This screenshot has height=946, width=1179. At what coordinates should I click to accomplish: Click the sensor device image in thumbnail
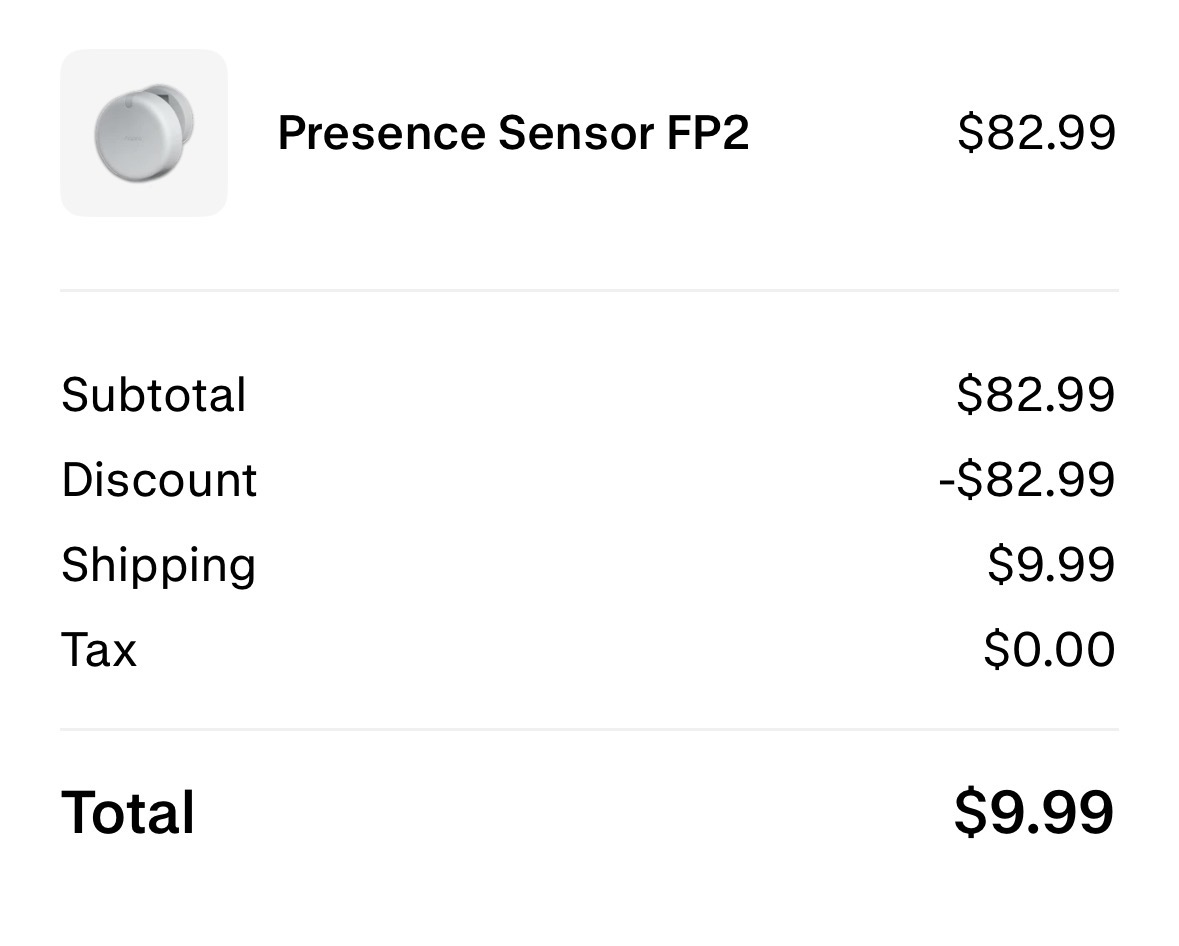pyautogui.click(x=142, y=132)
